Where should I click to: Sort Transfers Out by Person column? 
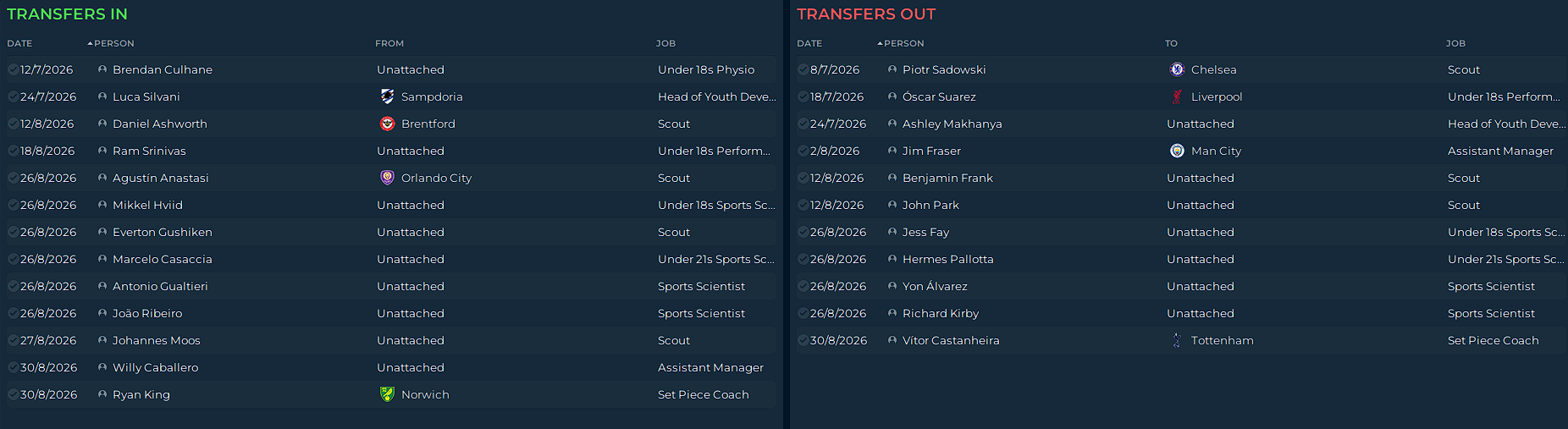coord(903,43)
